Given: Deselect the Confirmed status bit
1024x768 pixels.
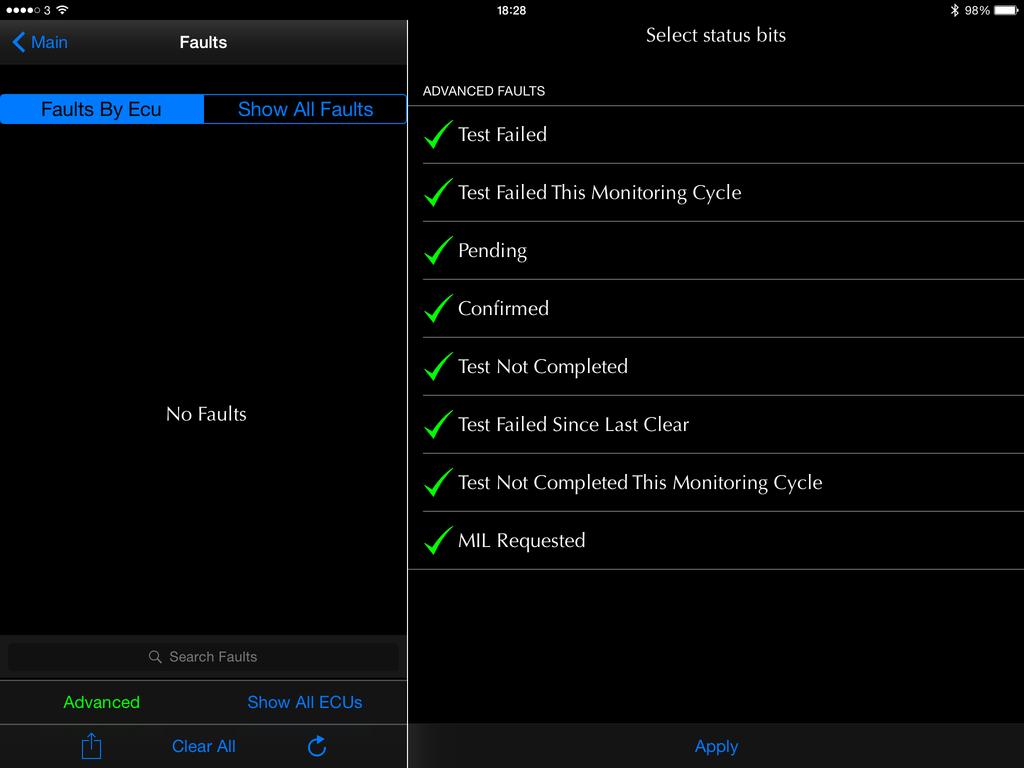Looking at the screenshot, I should pyautogui.click(x=438, y=309).
